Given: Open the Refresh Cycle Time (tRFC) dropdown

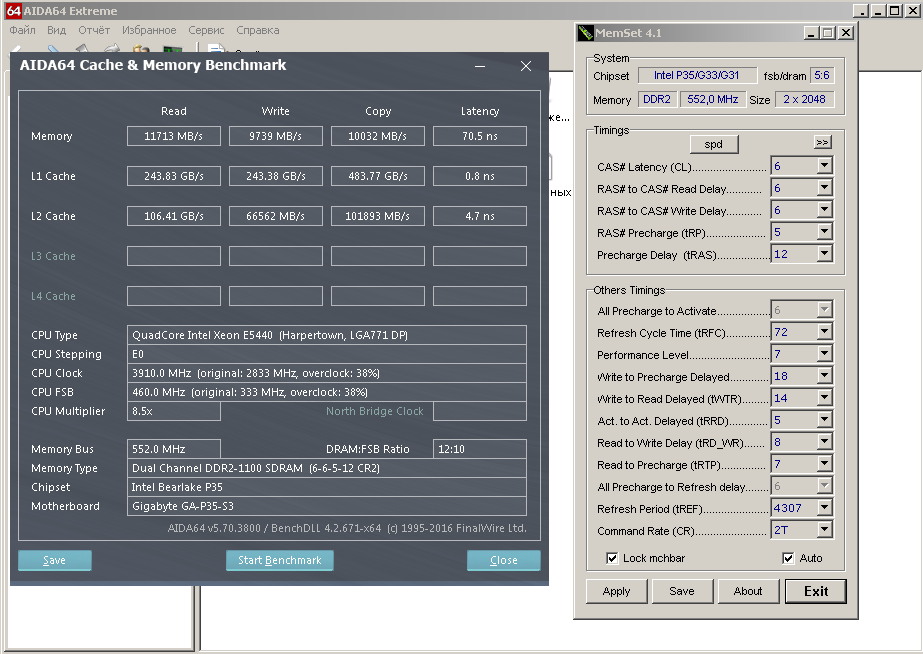Looking at the screenshot, I should point(824,332).
